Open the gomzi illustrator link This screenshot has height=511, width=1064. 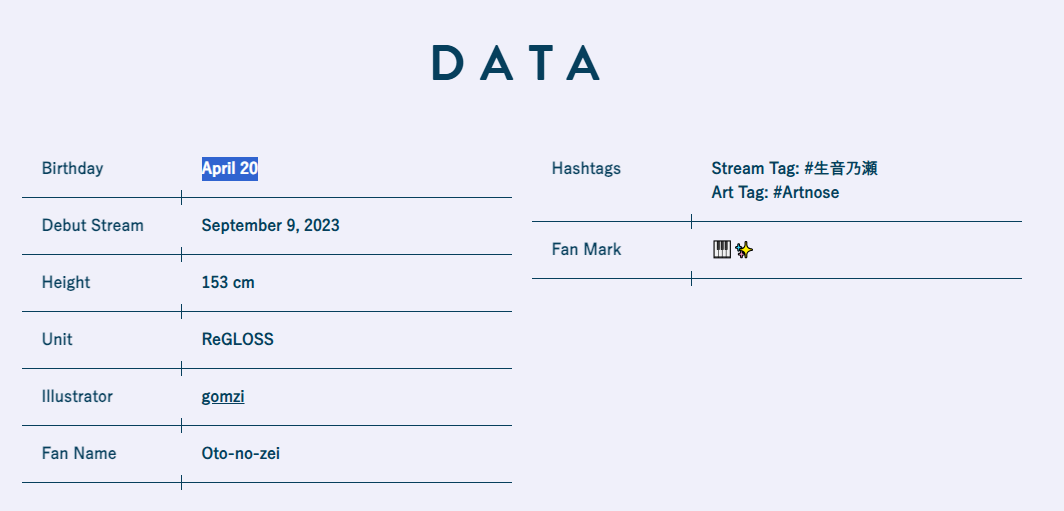223,397
